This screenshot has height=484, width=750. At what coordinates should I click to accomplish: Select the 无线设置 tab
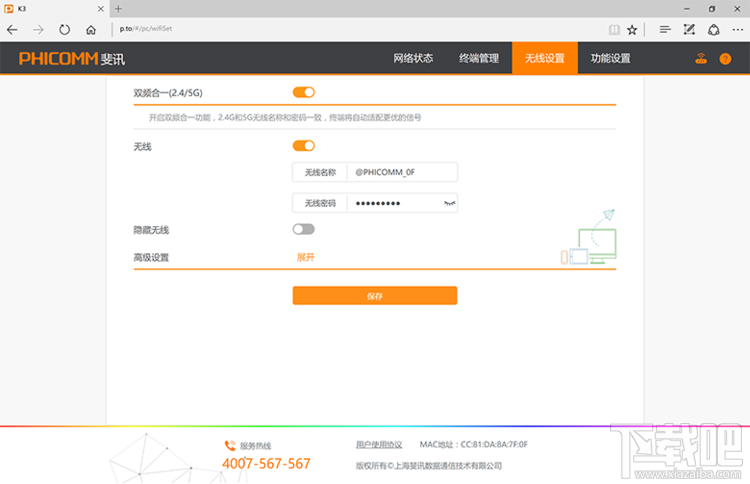(545, 58)
